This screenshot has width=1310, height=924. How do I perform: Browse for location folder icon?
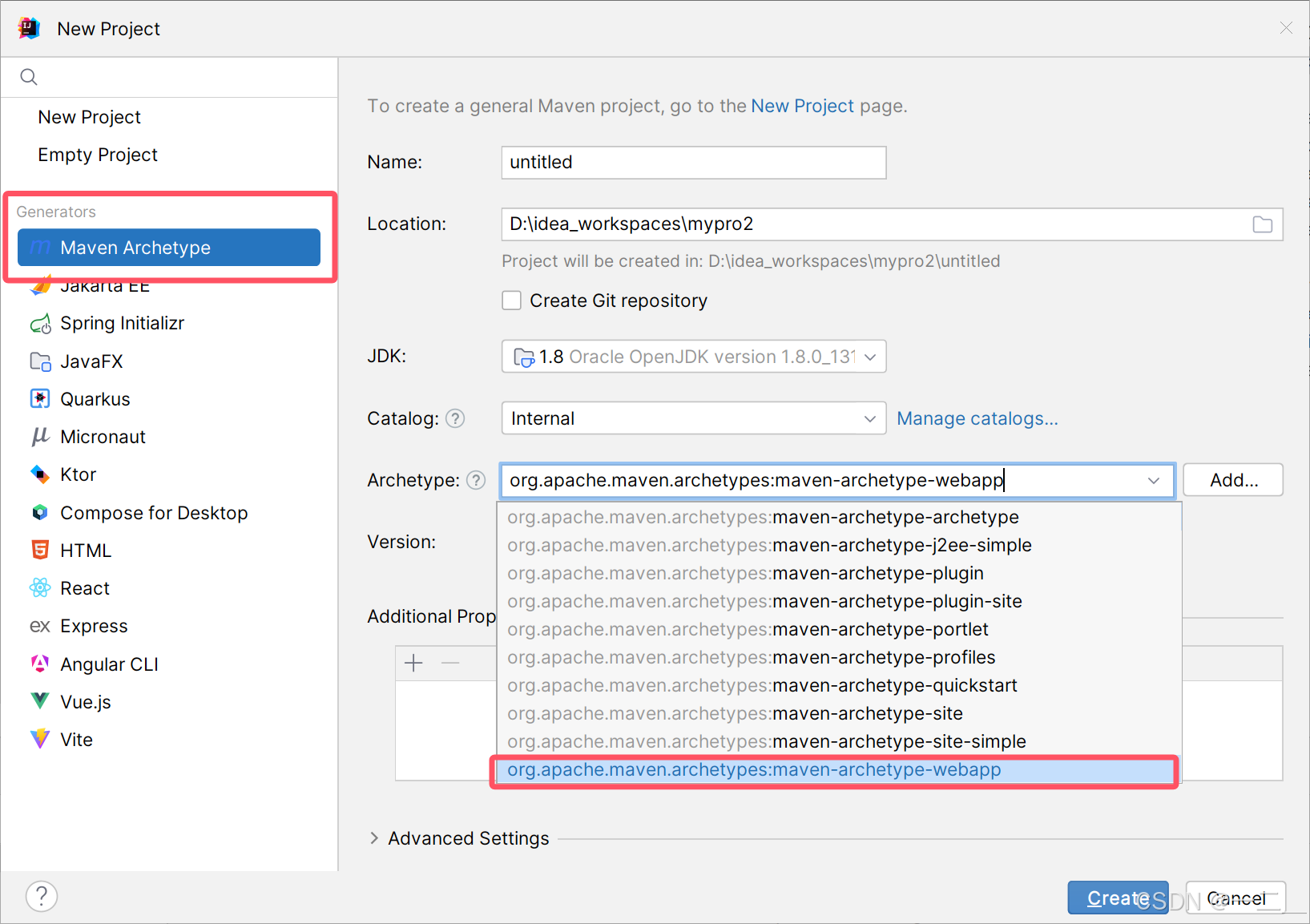1263,224
